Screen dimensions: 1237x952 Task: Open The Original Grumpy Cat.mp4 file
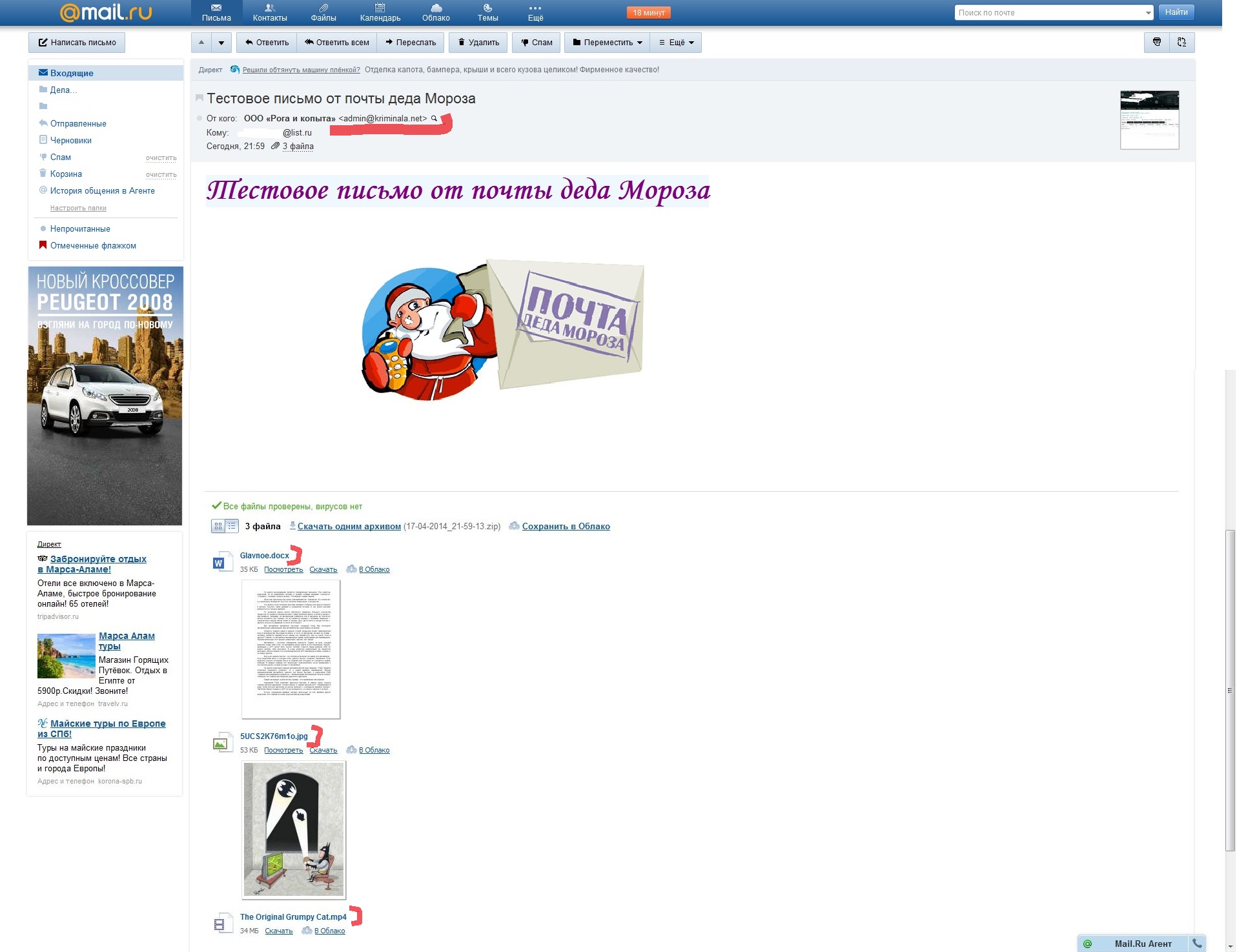[293, 917]
